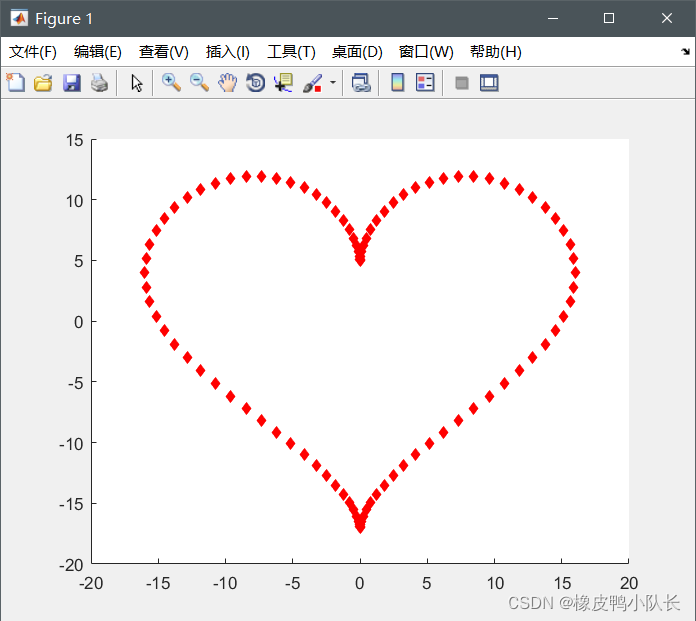The width and height of the screenshot is (696, 621).
Task: Select the Brush data tool
Action: point(312,83)
